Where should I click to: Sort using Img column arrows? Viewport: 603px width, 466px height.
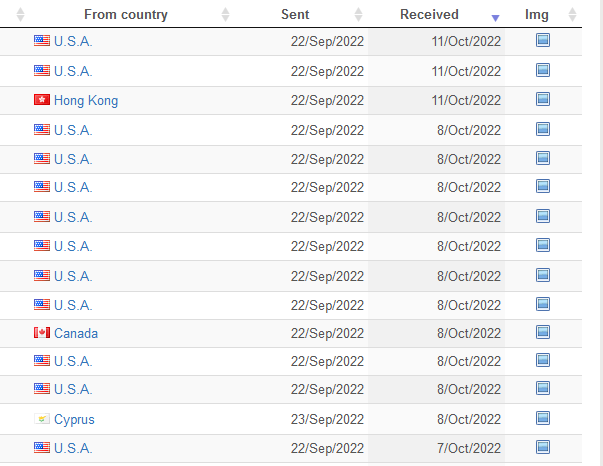[x=572, y=15]
